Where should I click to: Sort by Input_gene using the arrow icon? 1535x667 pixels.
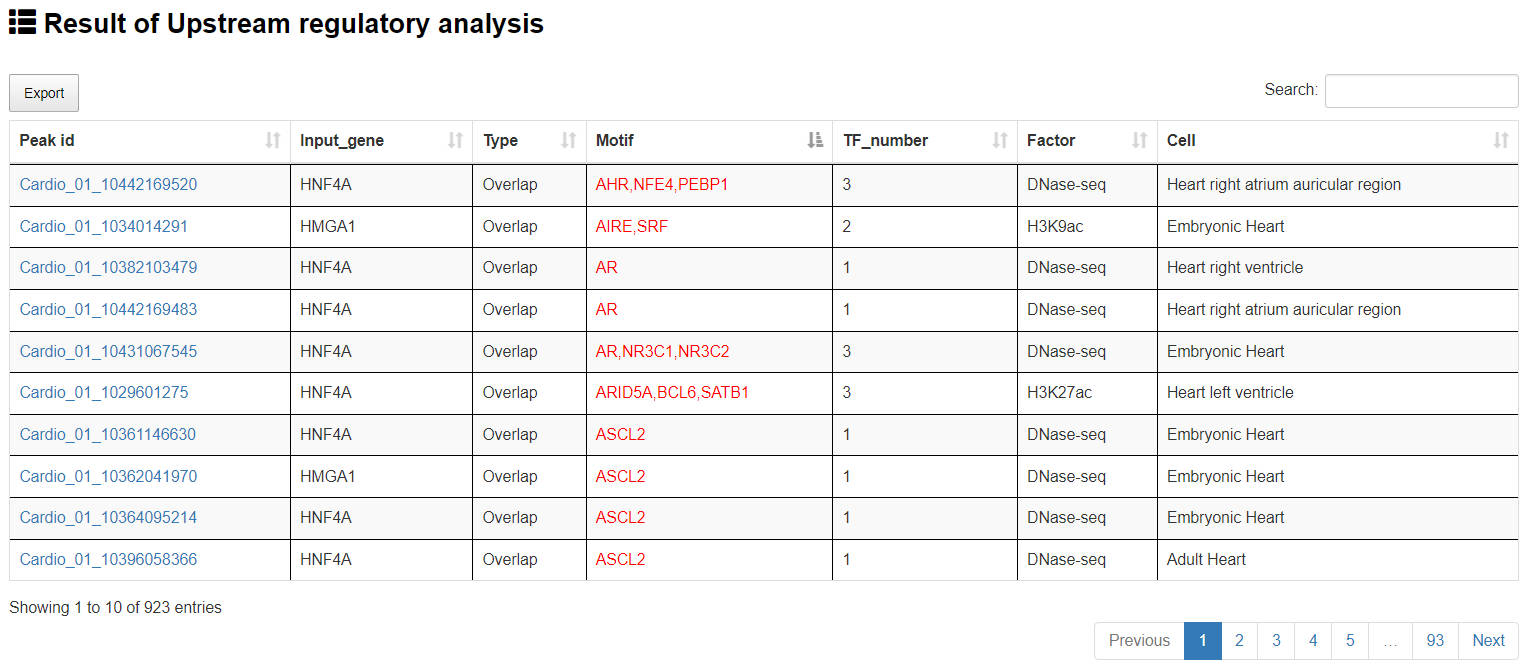455,141
